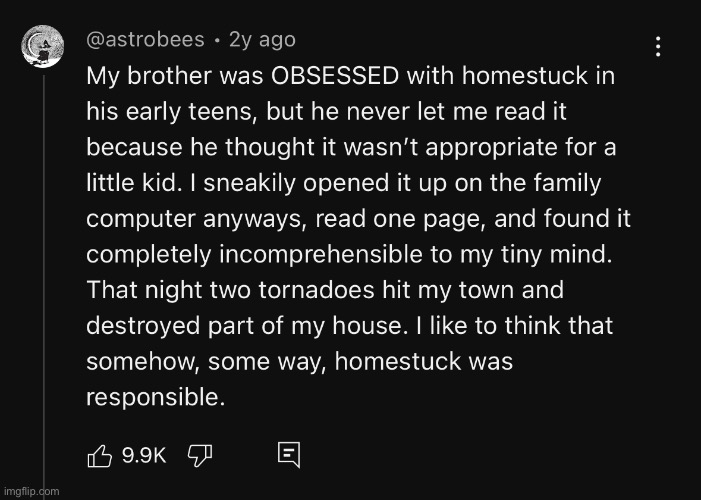Click the word destroyed in the comment

(144, 326)
